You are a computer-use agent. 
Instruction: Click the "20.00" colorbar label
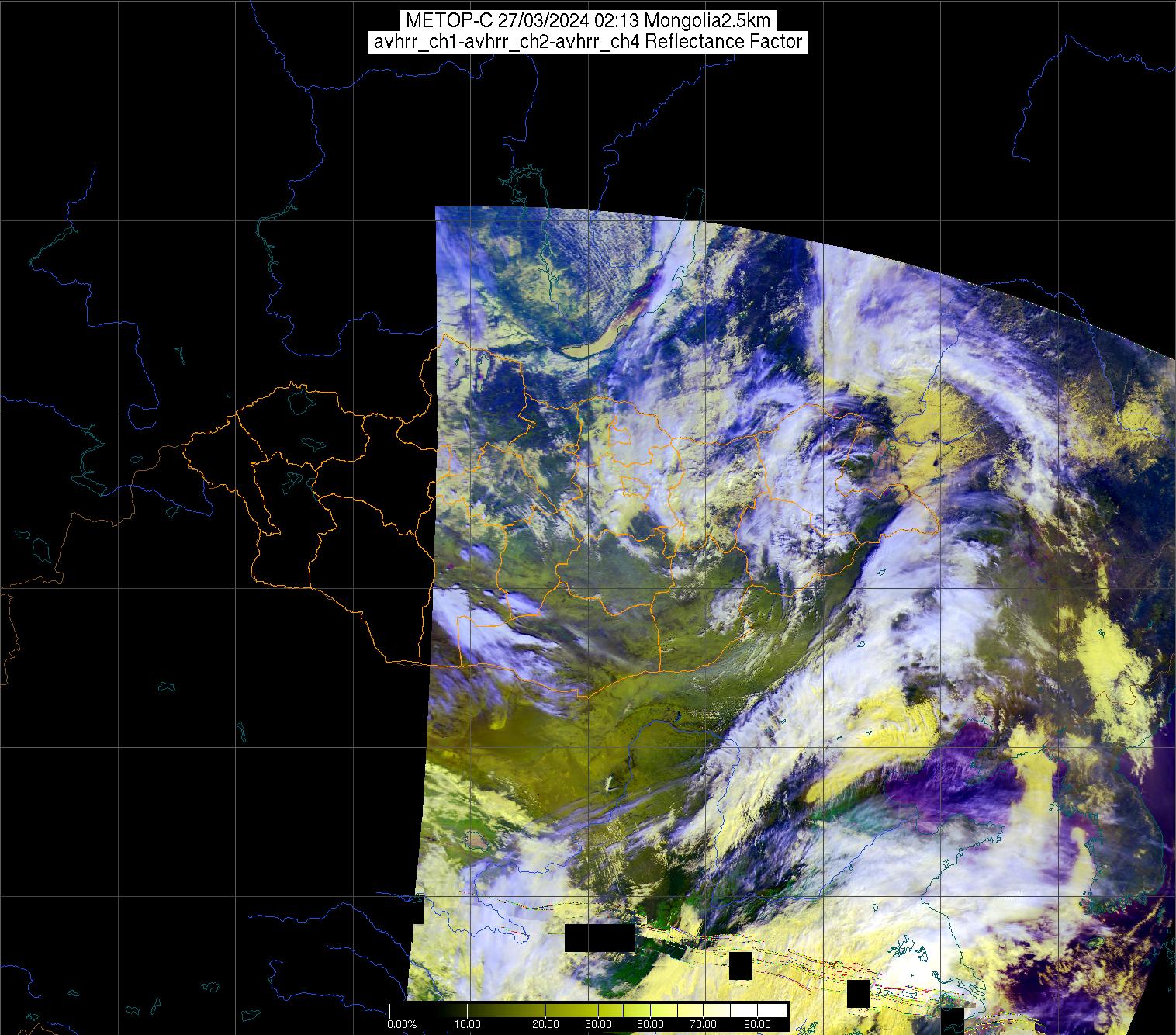click(x=547, y=1025)
